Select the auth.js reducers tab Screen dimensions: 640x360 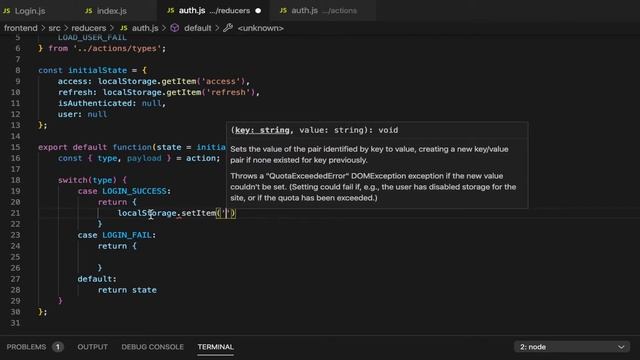click(x=213, y=11)
